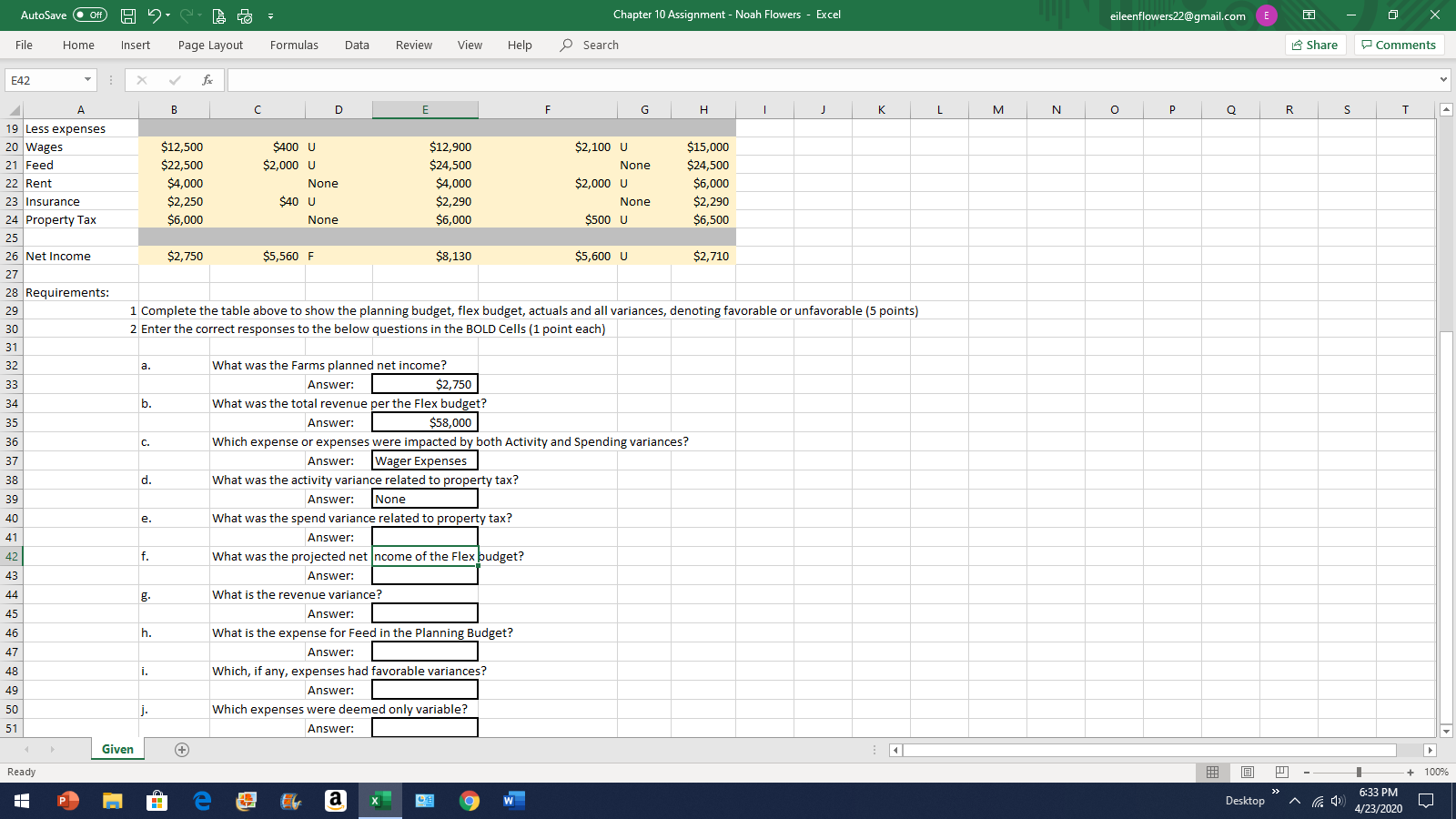
Task: Open the Review ribbon tab
Action: tap(414, 45)
